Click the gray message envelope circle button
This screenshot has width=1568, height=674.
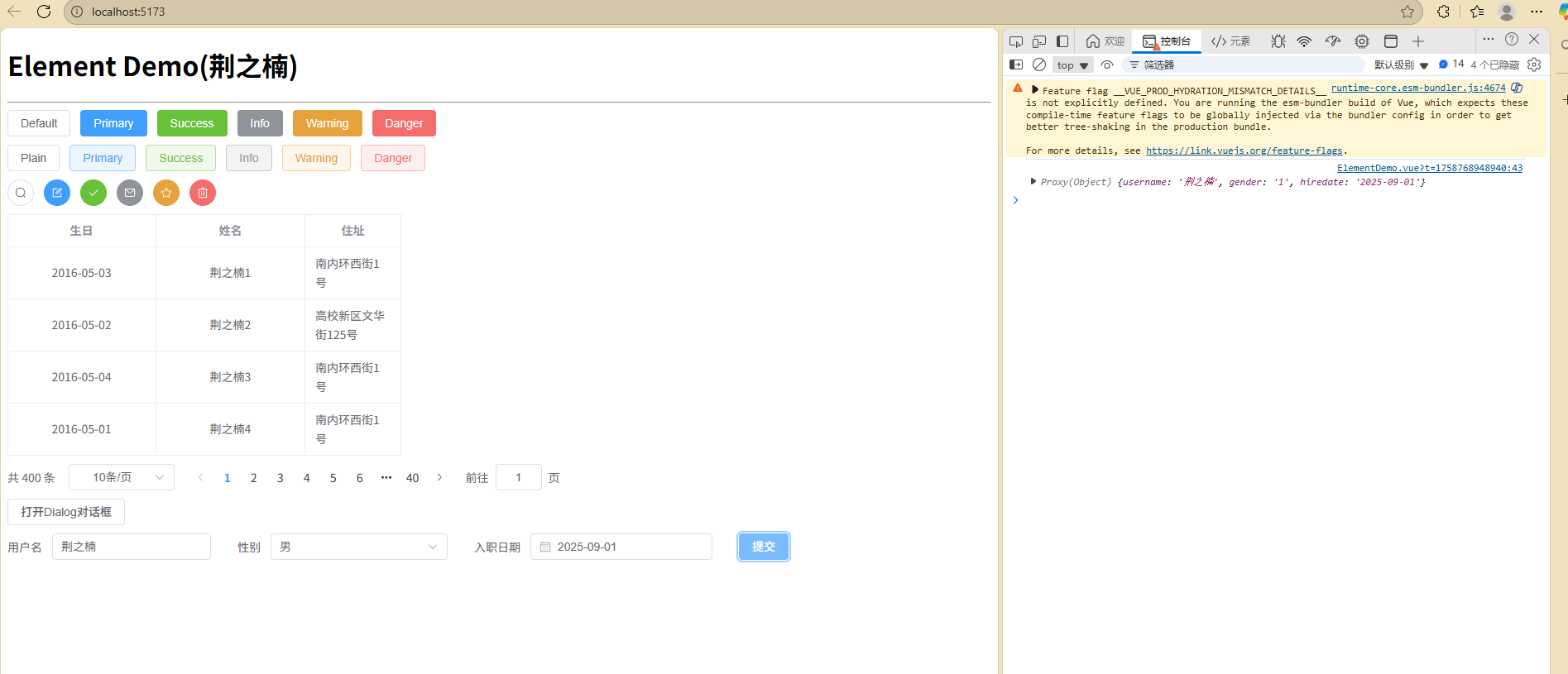pos(130,193)
